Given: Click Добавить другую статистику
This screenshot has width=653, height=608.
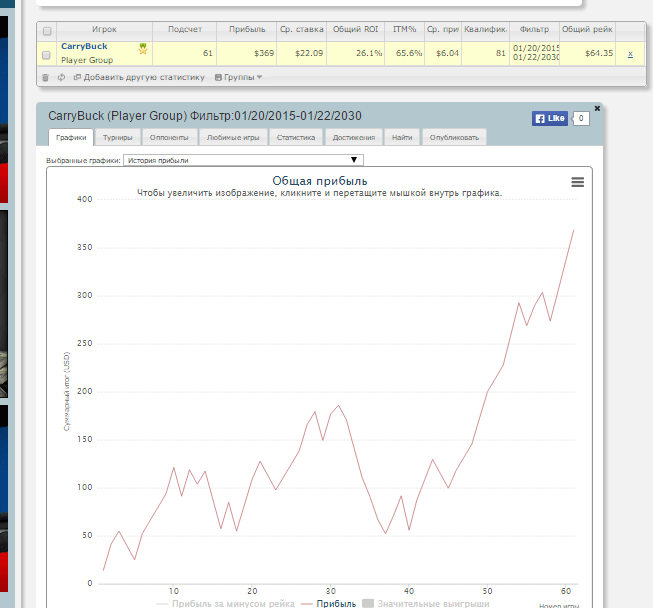Looking at the screenshot, I should pos(140,77).
